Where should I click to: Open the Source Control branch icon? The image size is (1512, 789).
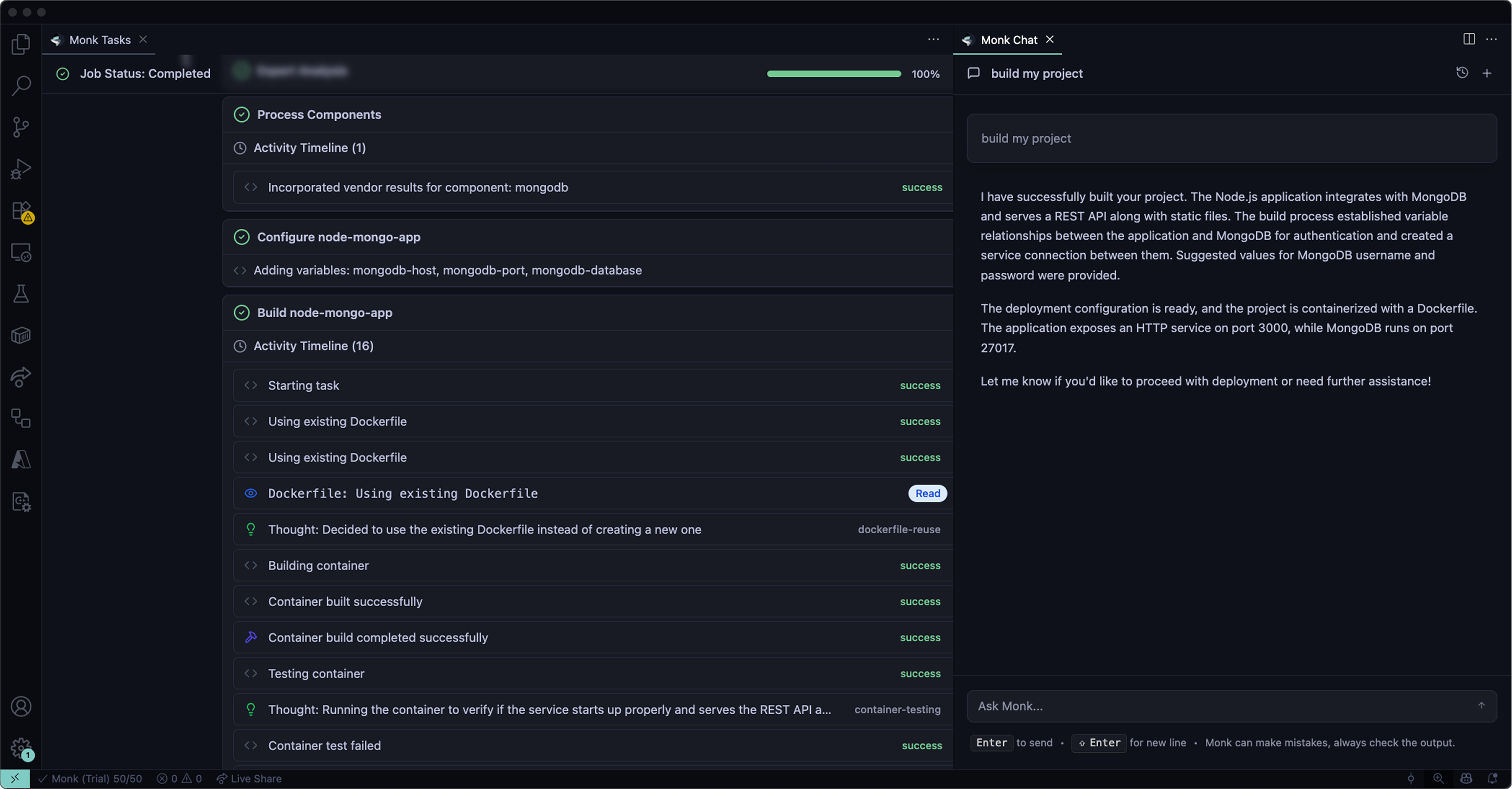point(21,127)
